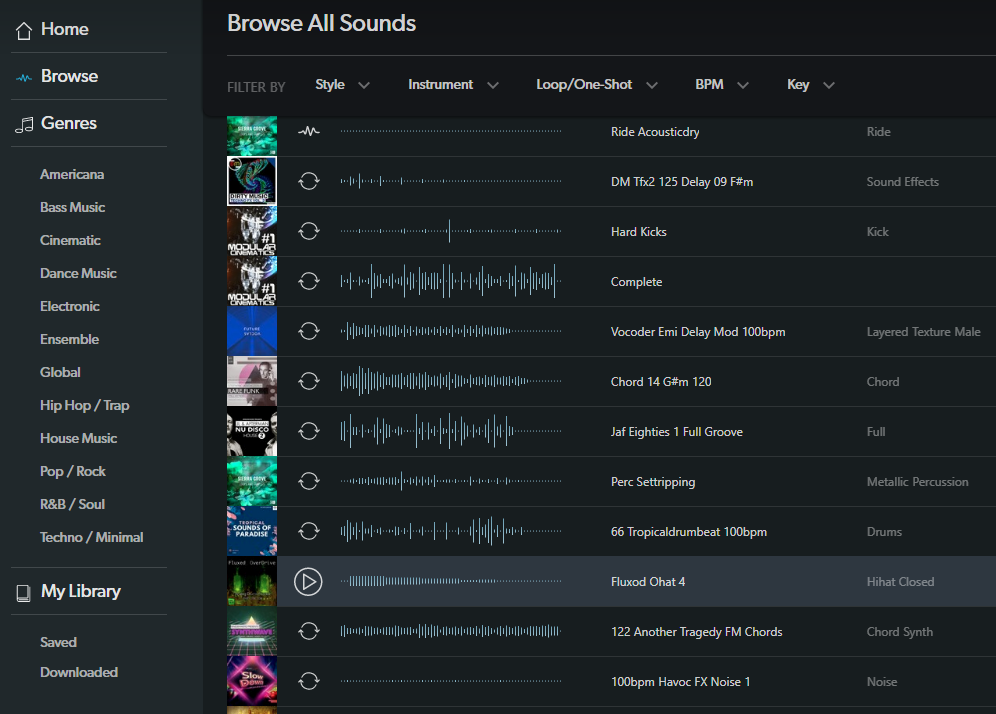This screenshot has height=714, width=996.
Task: Click the Browse waveform icon
Action: tap(24, 78)
